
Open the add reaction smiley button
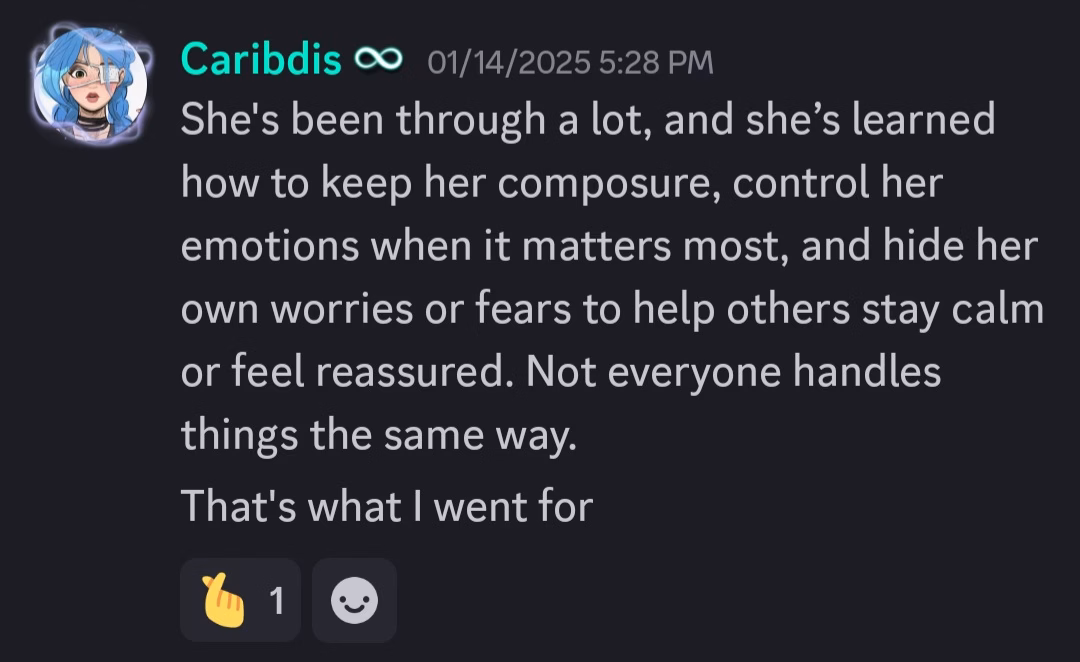point(354,600)
